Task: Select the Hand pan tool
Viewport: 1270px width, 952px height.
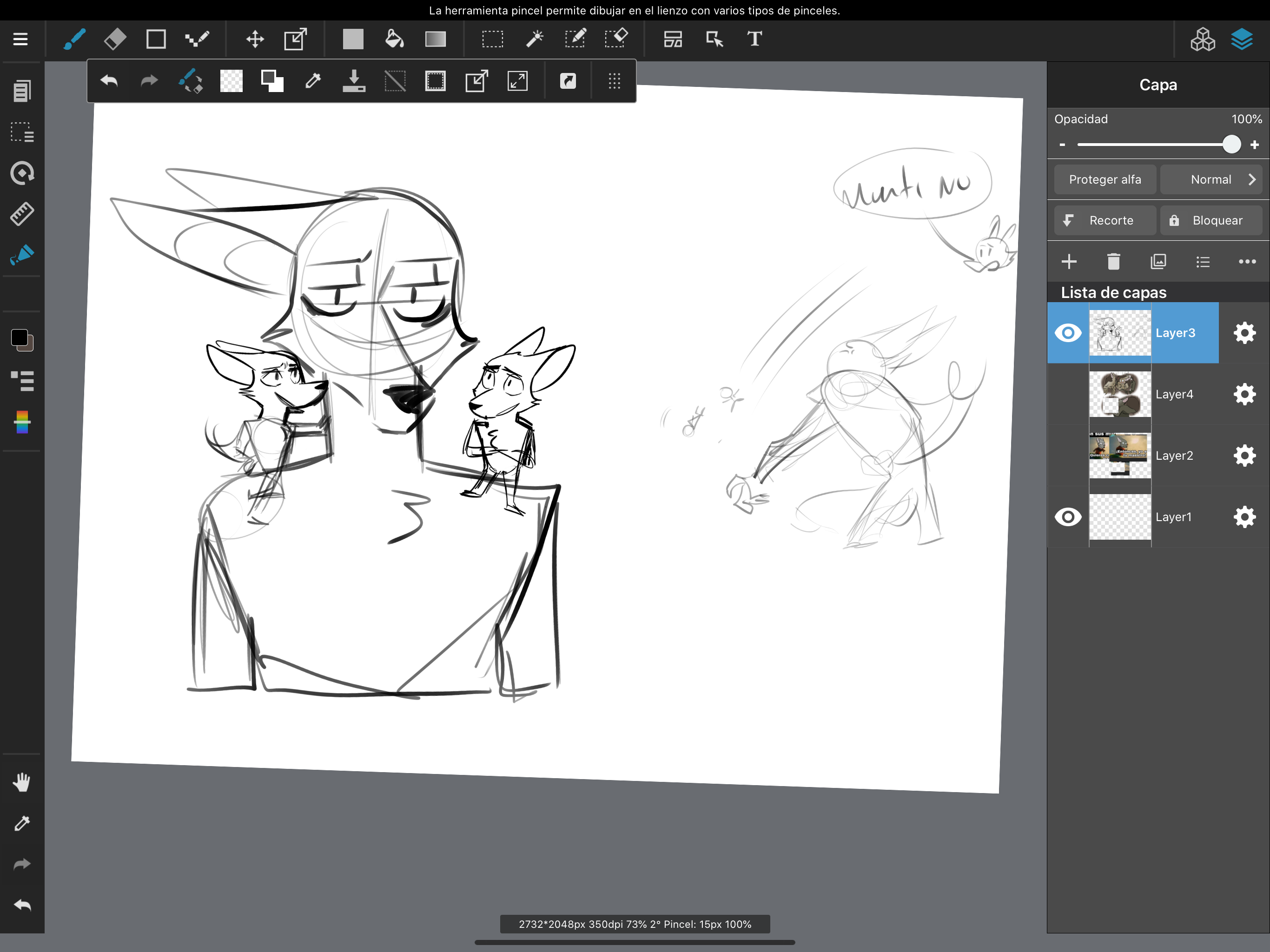Action: [22, 782]
